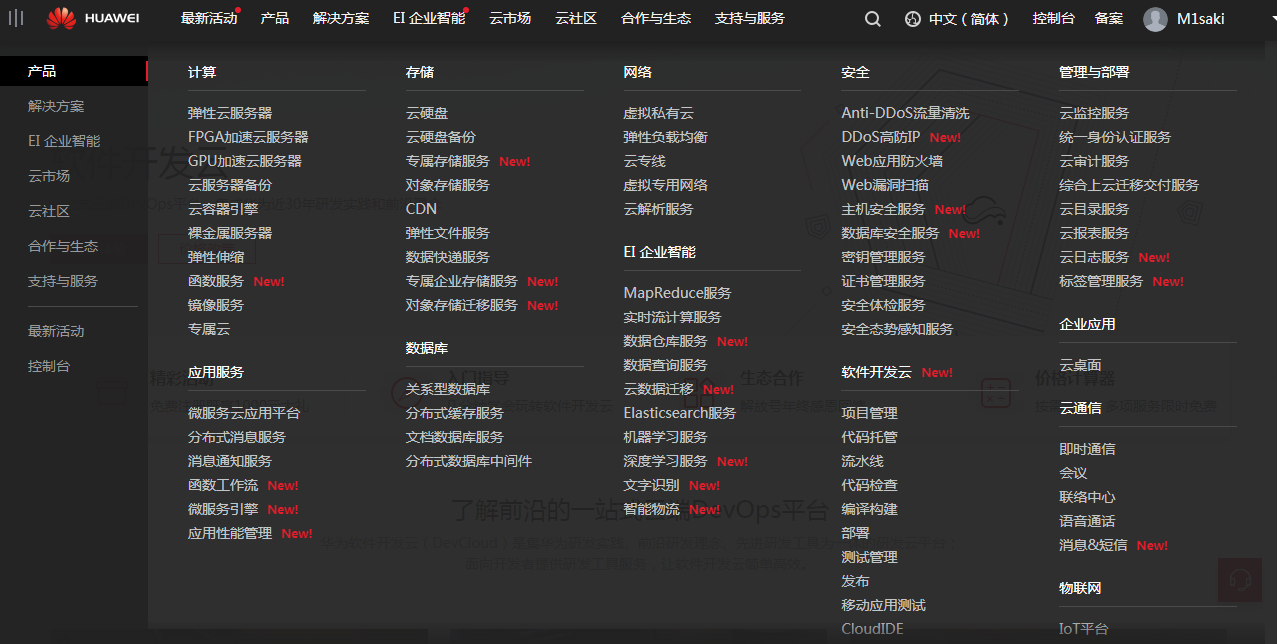Open Anti-DDoS流量清洗 link

(905, 113)
